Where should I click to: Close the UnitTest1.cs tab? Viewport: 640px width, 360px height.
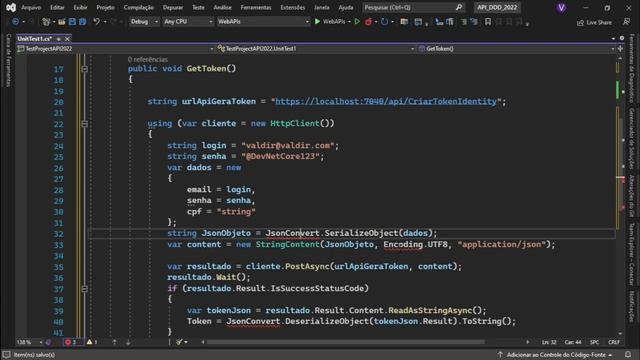pyautogui.click(x=67, y=39)
